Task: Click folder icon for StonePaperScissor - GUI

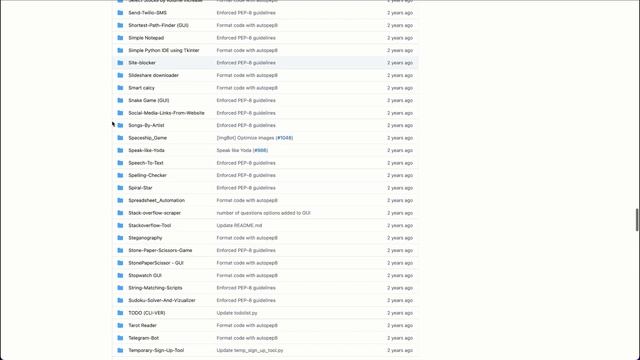Action: click(x=120, y=263)
